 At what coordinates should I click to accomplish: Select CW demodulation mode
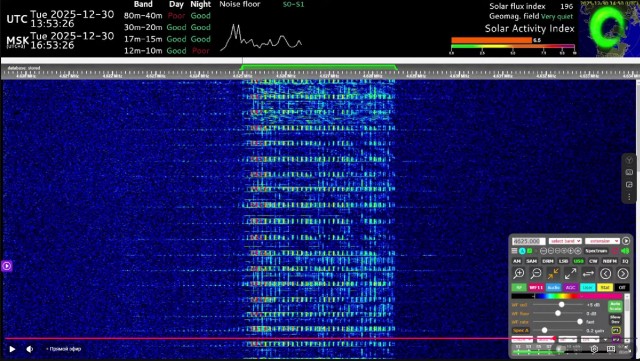point(593,261)
